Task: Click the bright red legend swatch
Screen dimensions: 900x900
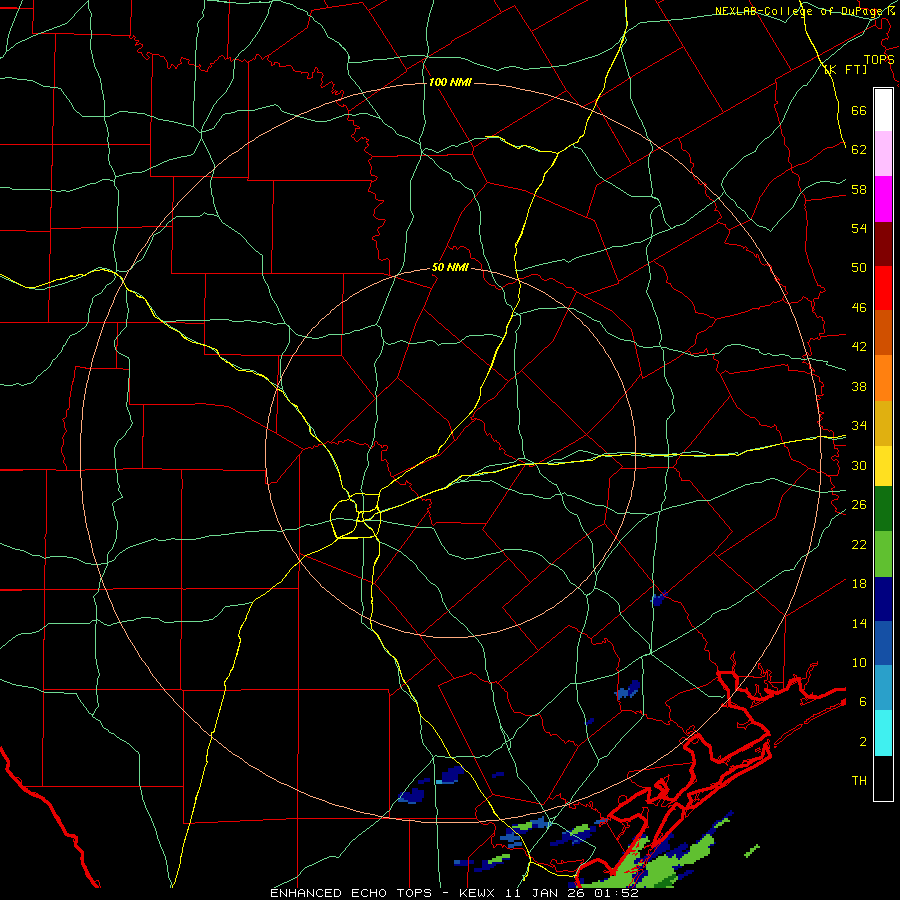Action: pyautogui.click(x=883, y=288)
